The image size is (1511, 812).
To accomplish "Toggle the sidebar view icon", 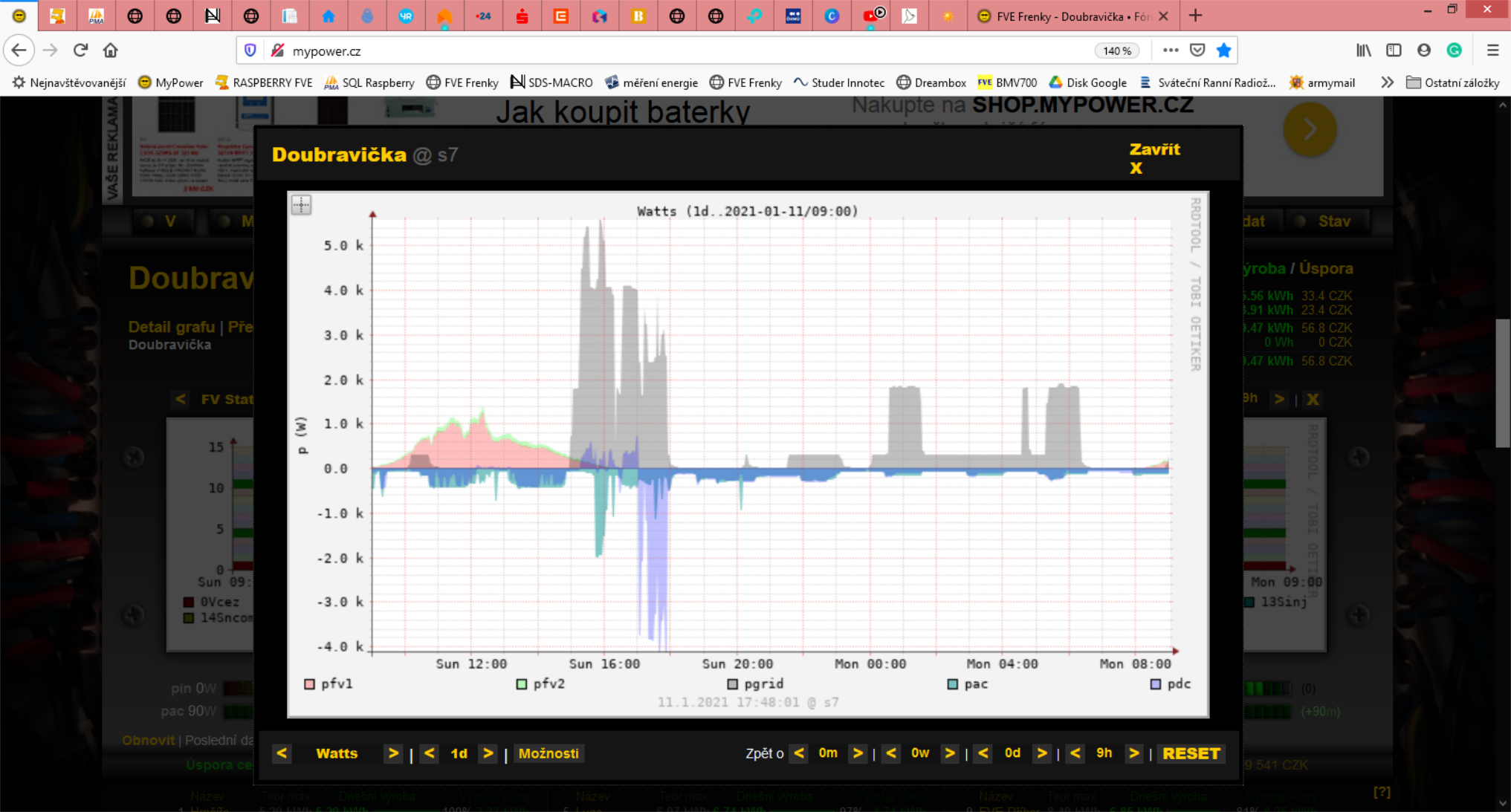I will pyautogui.click(x=1394, y=51).
